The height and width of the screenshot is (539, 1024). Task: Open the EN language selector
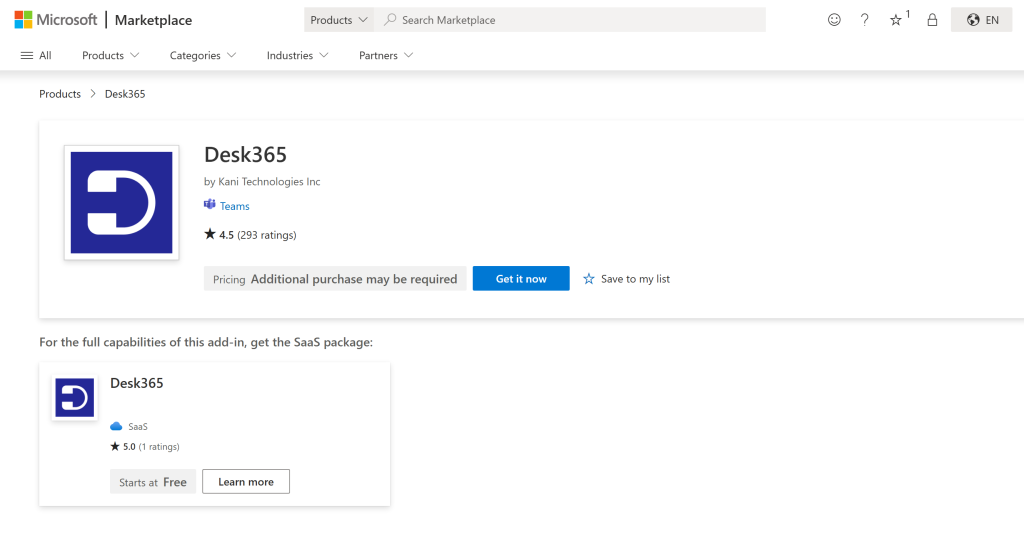tap(982, 20)
